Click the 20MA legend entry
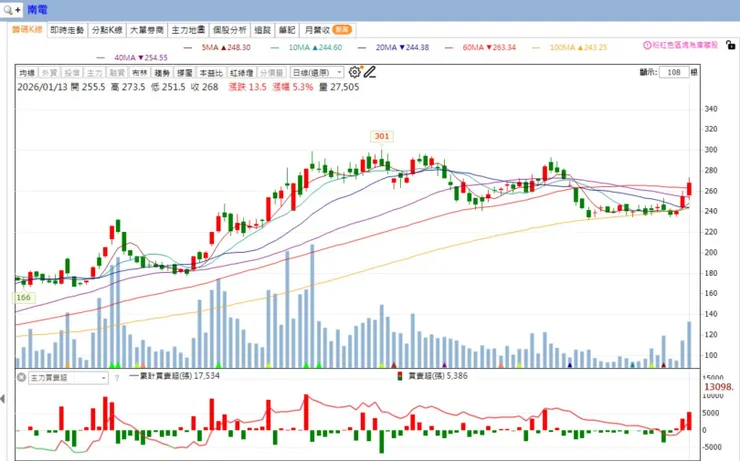This screenshot has height=461, width=740. click(x=394, y=47)
